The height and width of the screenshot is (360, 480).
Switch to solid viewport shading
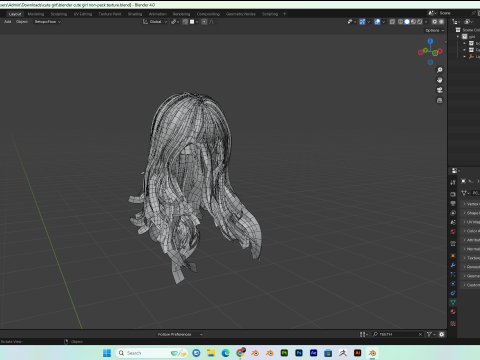(407, 22)
